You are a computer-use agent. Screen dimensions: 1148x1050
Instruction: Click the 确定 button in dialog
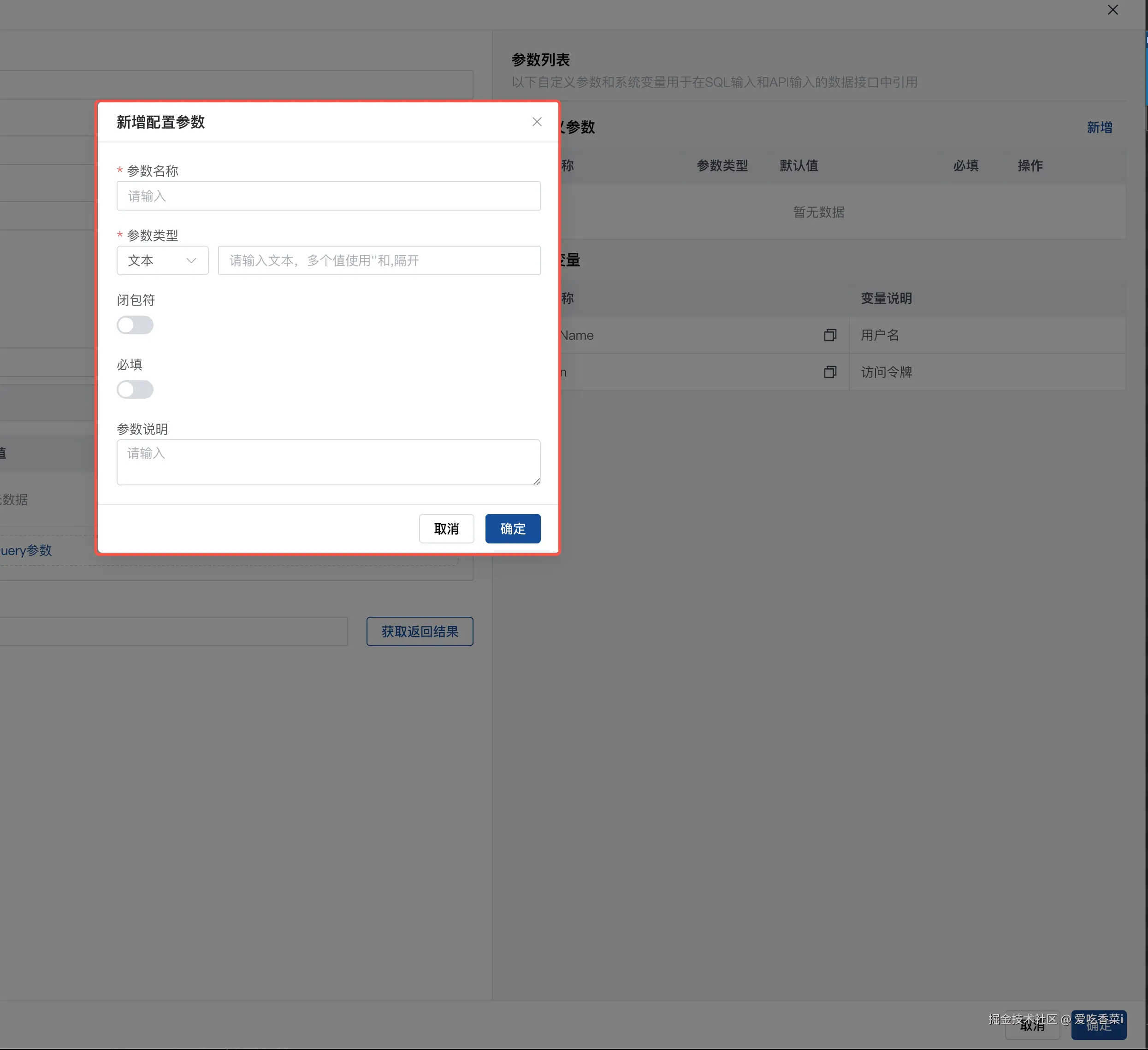[x=513, y=529]
